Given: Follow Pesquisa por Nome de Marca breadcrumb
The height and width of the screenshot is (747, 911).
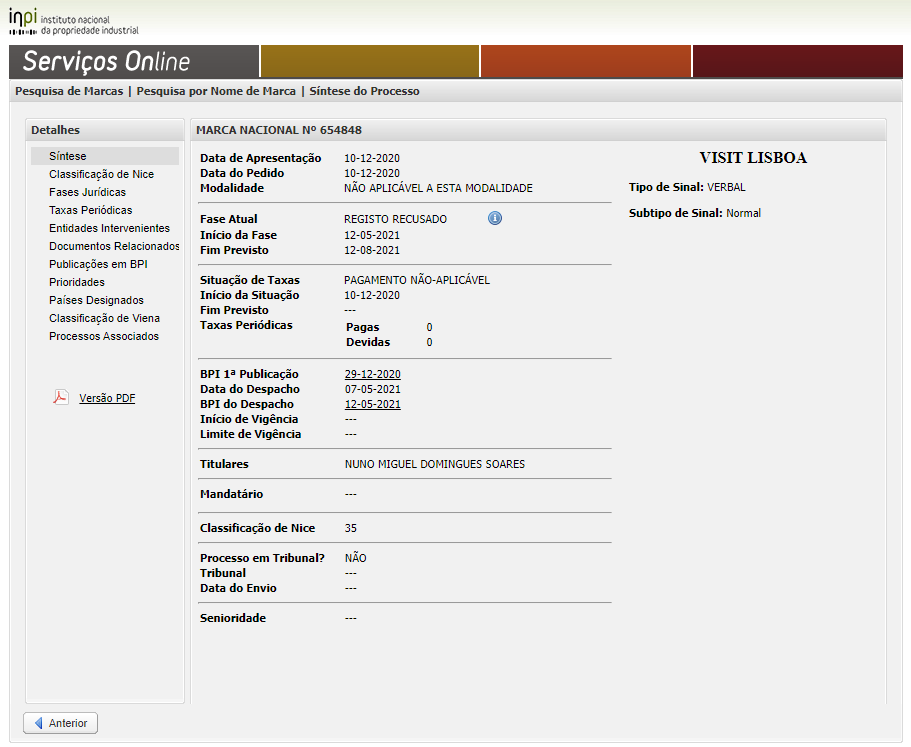Looking at the screenshot, I should 216,91.
